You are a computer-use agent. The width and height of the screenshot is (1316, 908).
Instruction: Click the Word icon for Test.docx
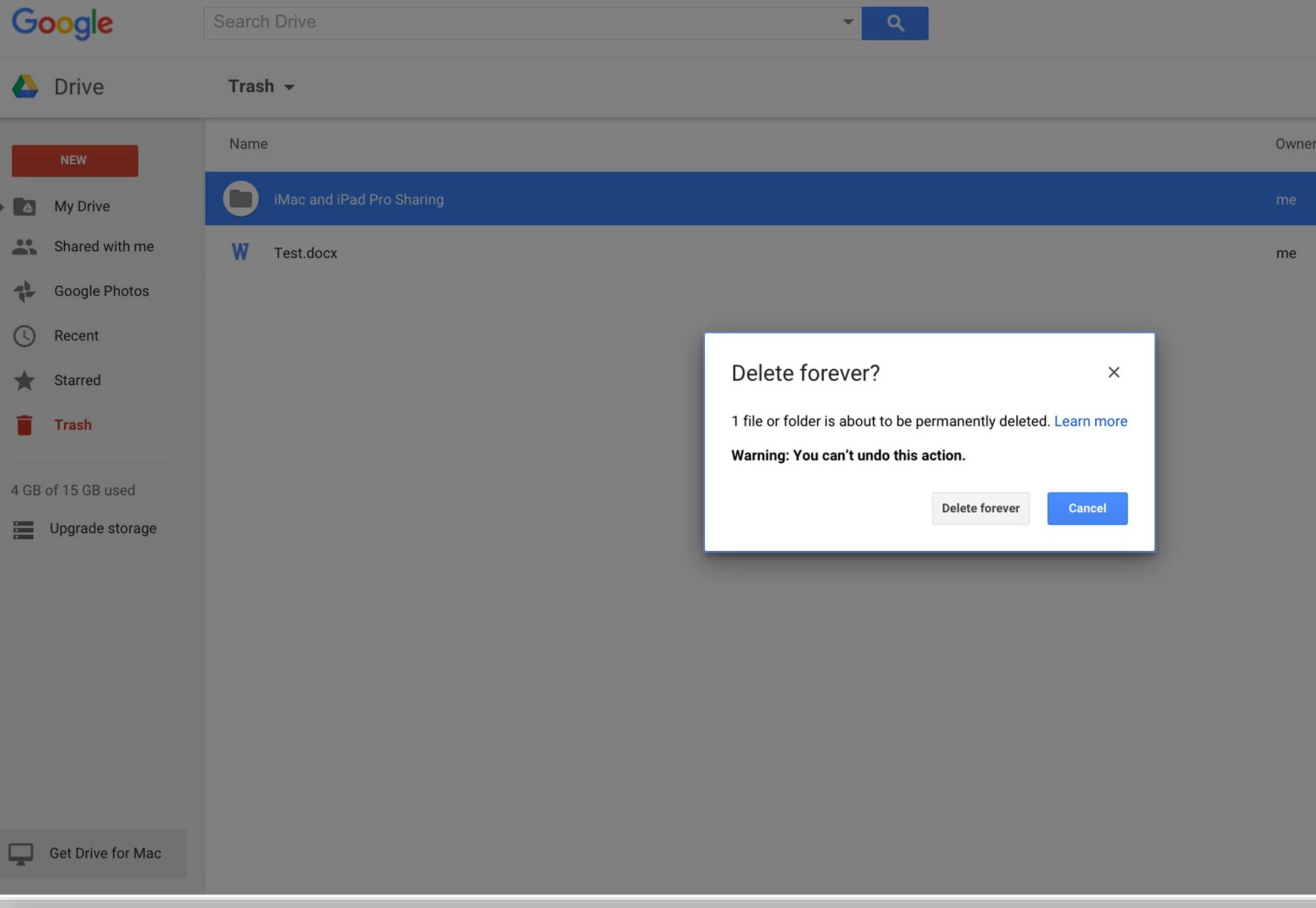coord(240,252)
